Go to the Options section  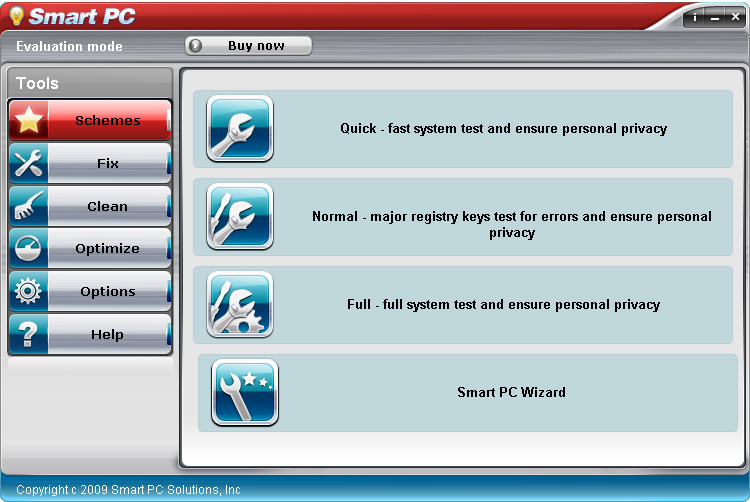[x=90, y=291]
